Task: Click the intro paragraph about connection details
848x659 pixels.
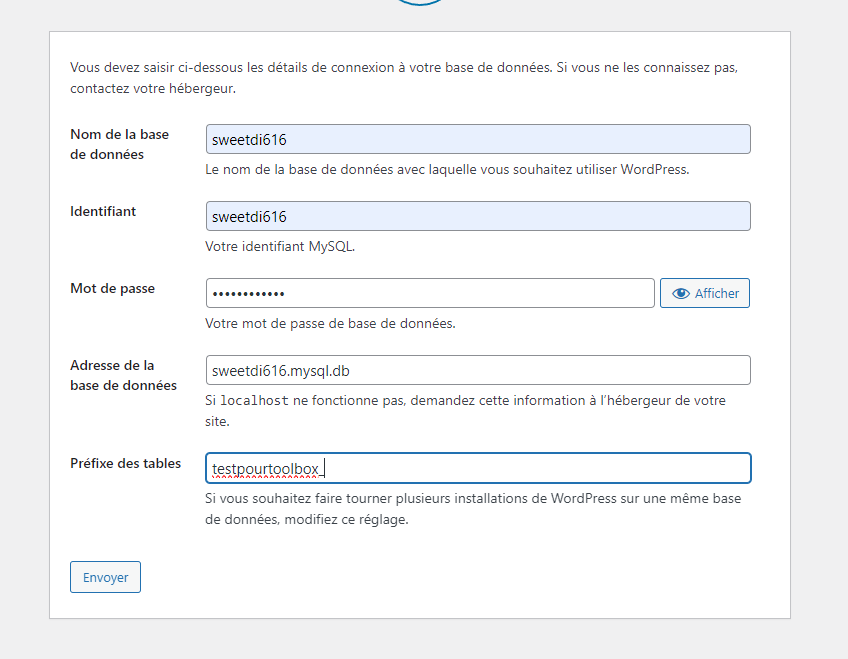Action: click(405, 78)
